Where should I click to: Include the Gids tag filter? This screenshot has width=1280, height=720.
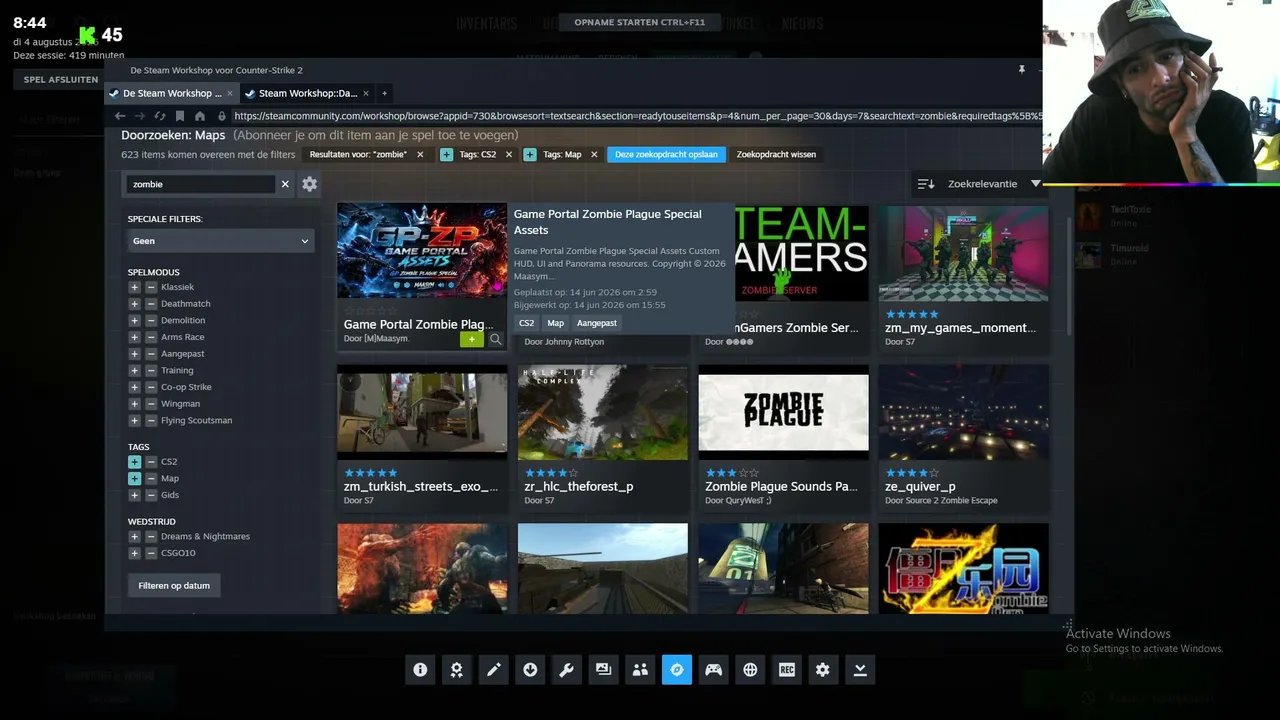tap(134, 495)
